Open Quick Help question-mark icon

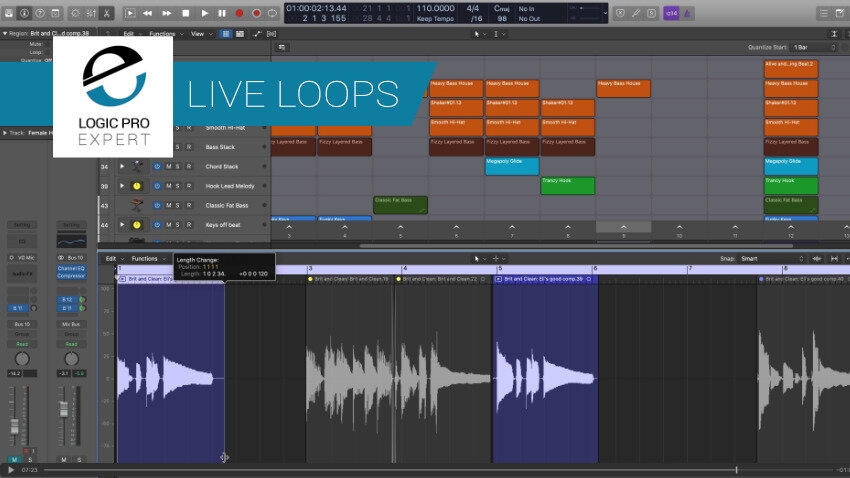coord(40,13)
